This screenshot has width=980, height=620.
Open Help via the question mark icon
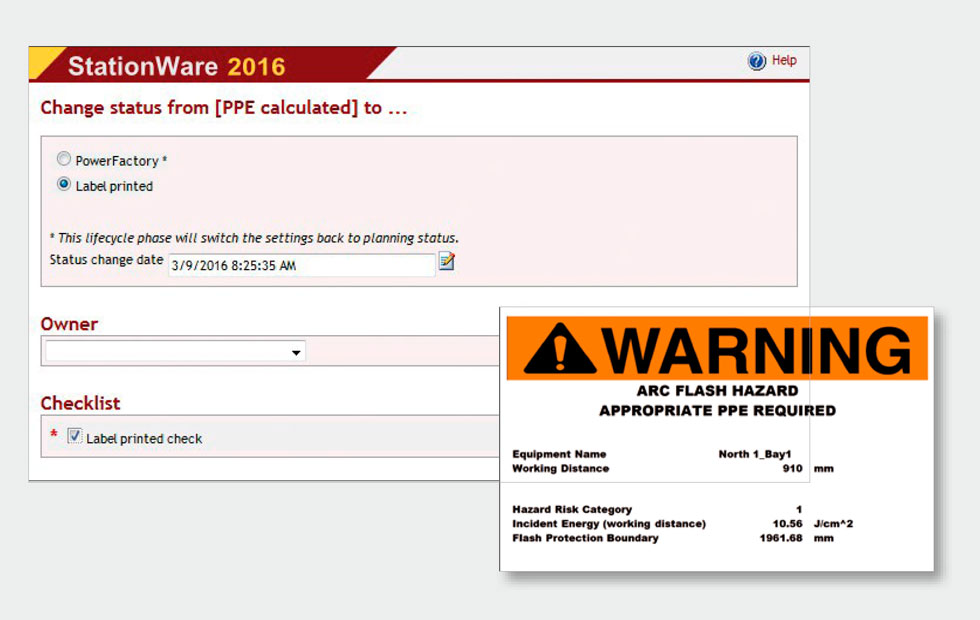(x=756, y=61)
